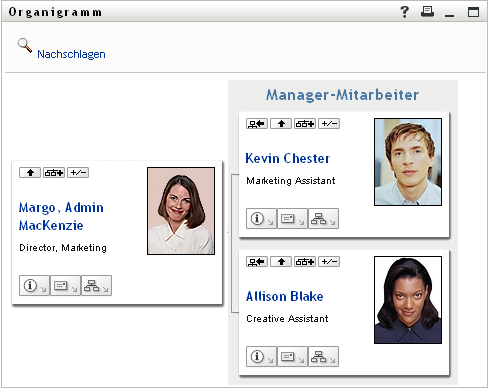Click the 'Director, Marketing' title text

63,248
